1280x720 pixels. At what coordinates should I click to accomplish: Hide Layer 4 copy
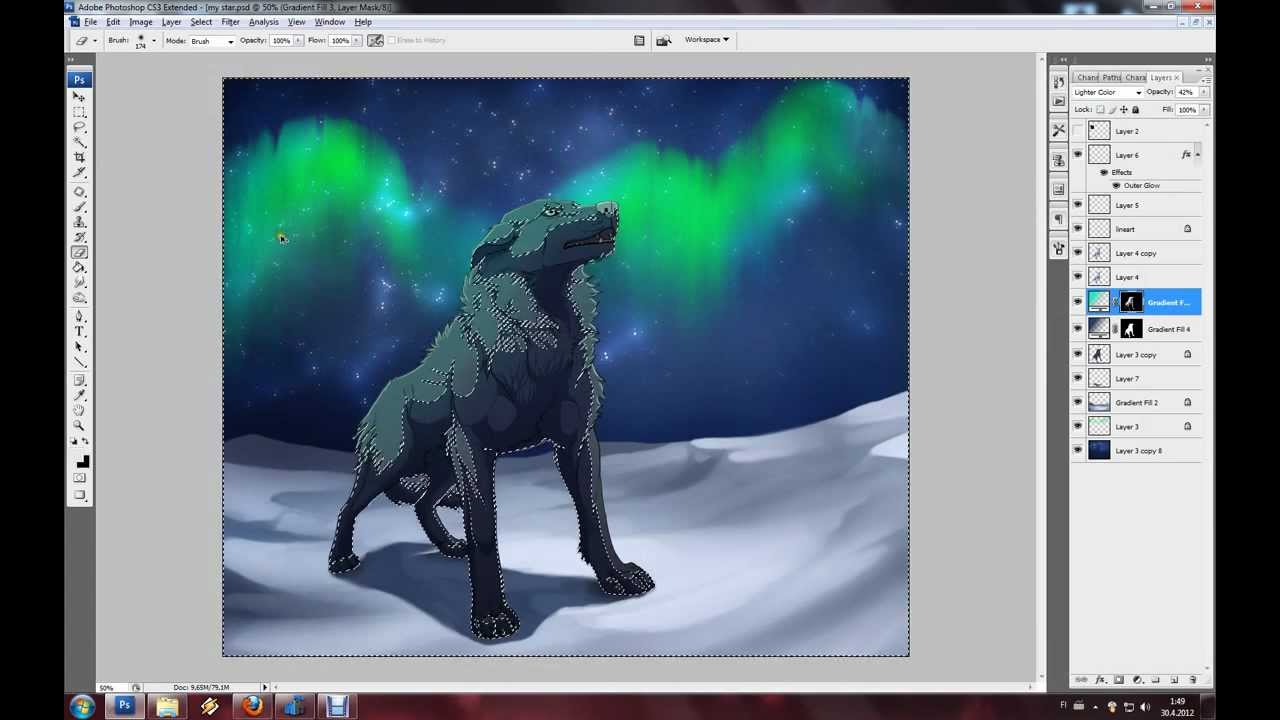click(x=1078, y=253)
